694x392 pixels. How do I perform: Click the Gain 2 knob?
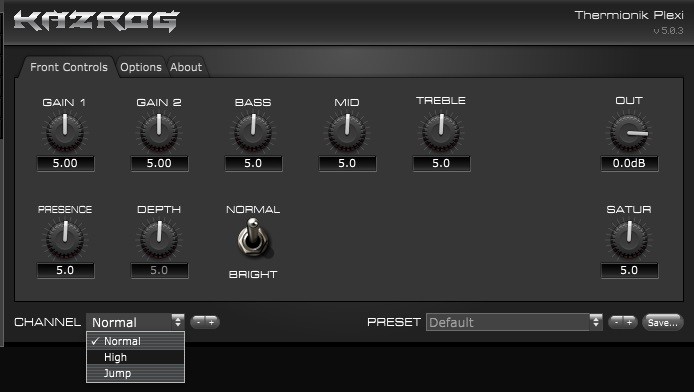[159, 132]
